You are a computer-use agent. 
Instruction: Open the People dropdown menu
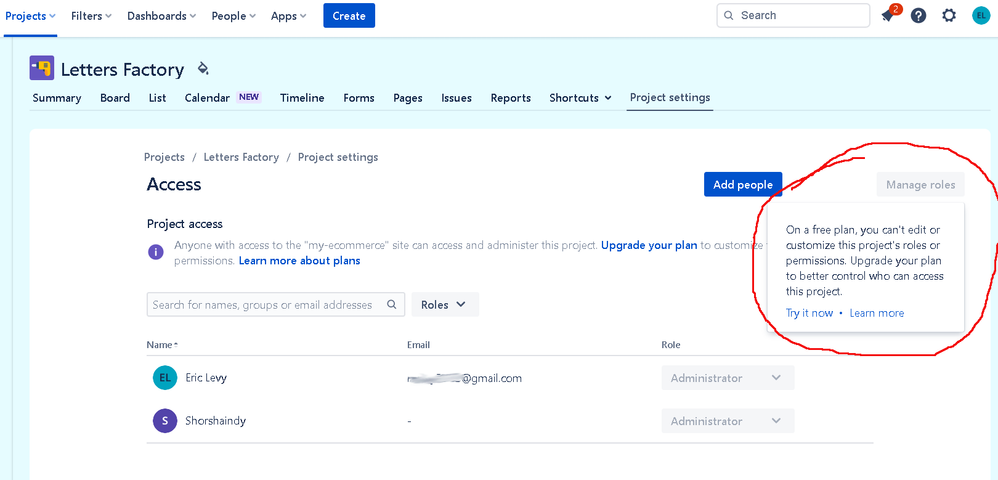click(234, 16)
